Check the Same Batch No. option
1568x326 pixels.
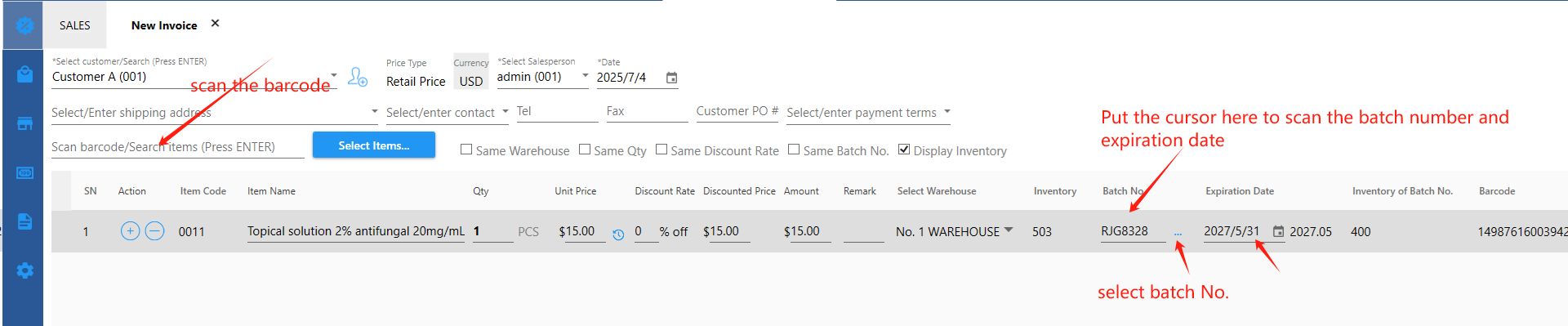point(794,150)
